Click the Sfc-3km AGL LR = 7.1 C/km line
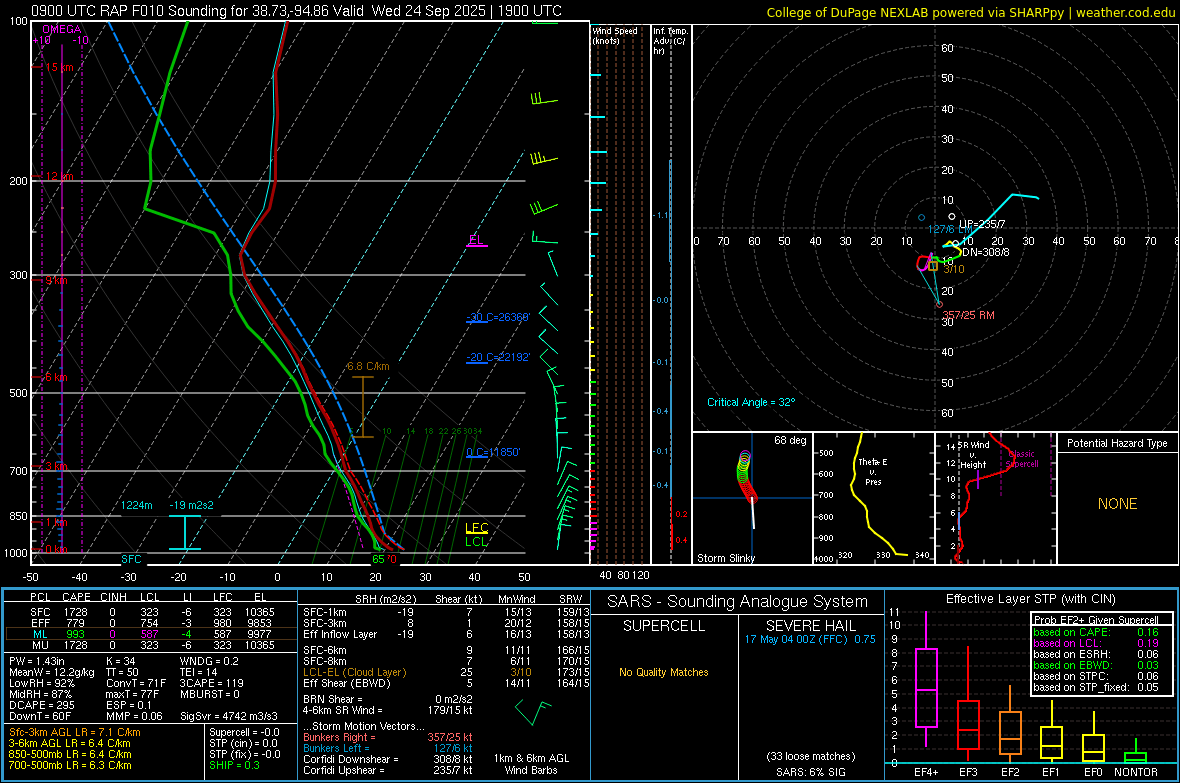 pyautogui.click(x=75, y=732)
